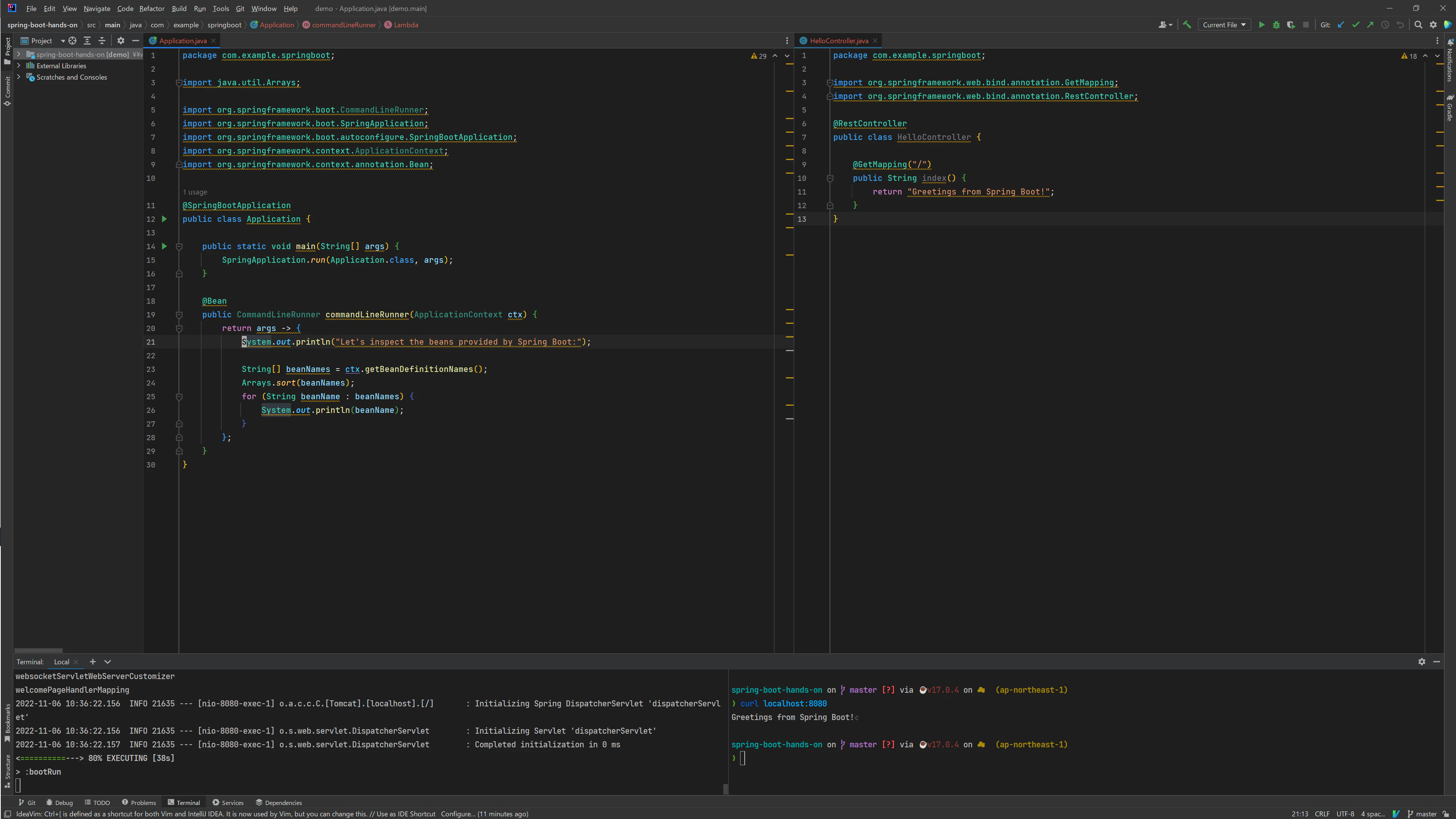Open the colorful Code With Me icon

(1448, 24)
